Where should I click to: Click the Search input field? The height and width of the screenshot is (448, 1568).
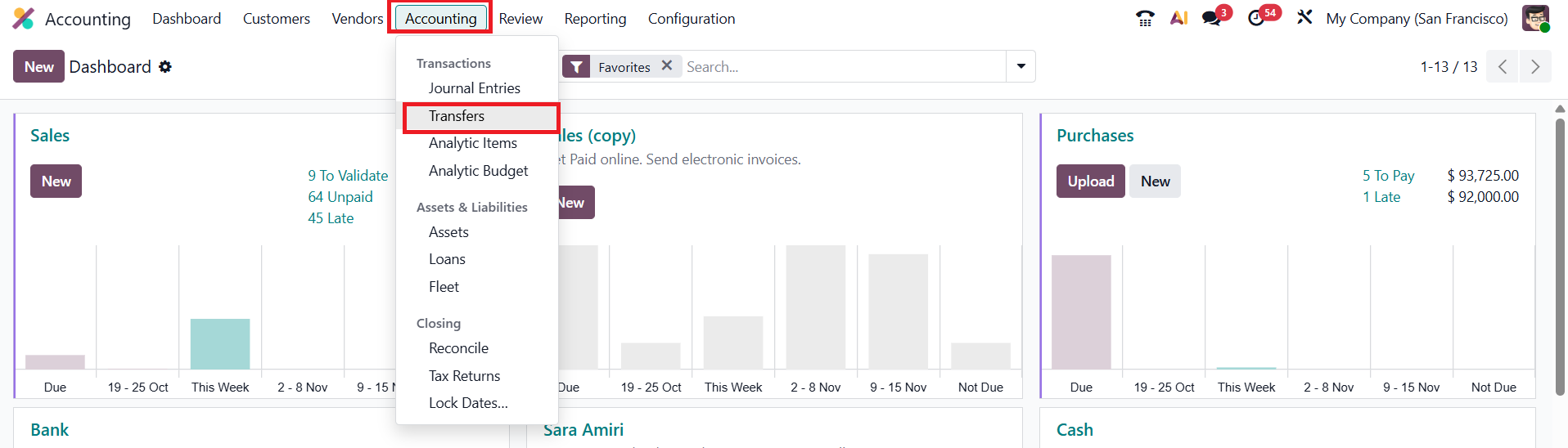click(x=843, y=67)
